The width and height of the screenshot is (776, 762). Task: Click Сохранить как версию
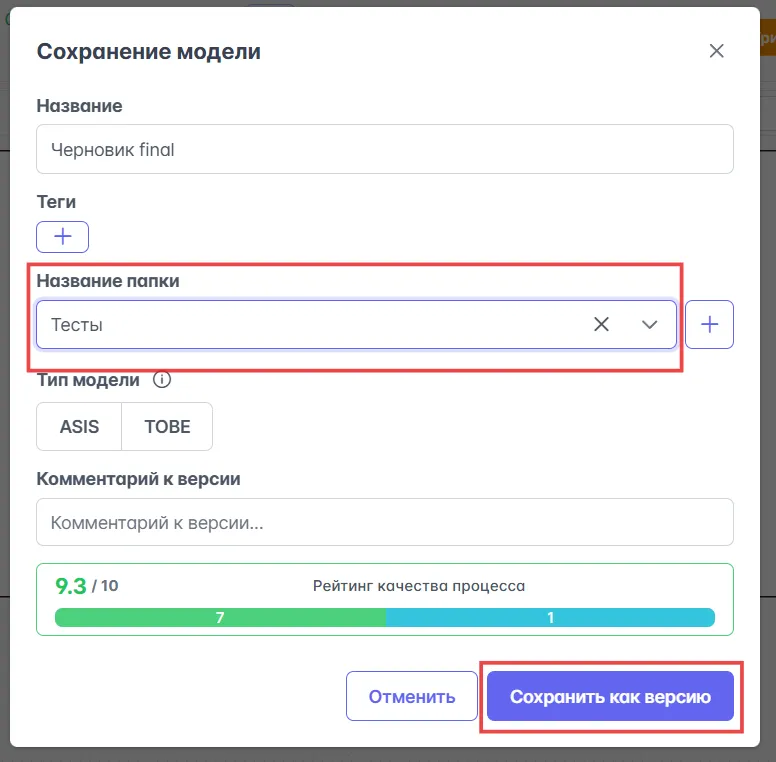610,697
